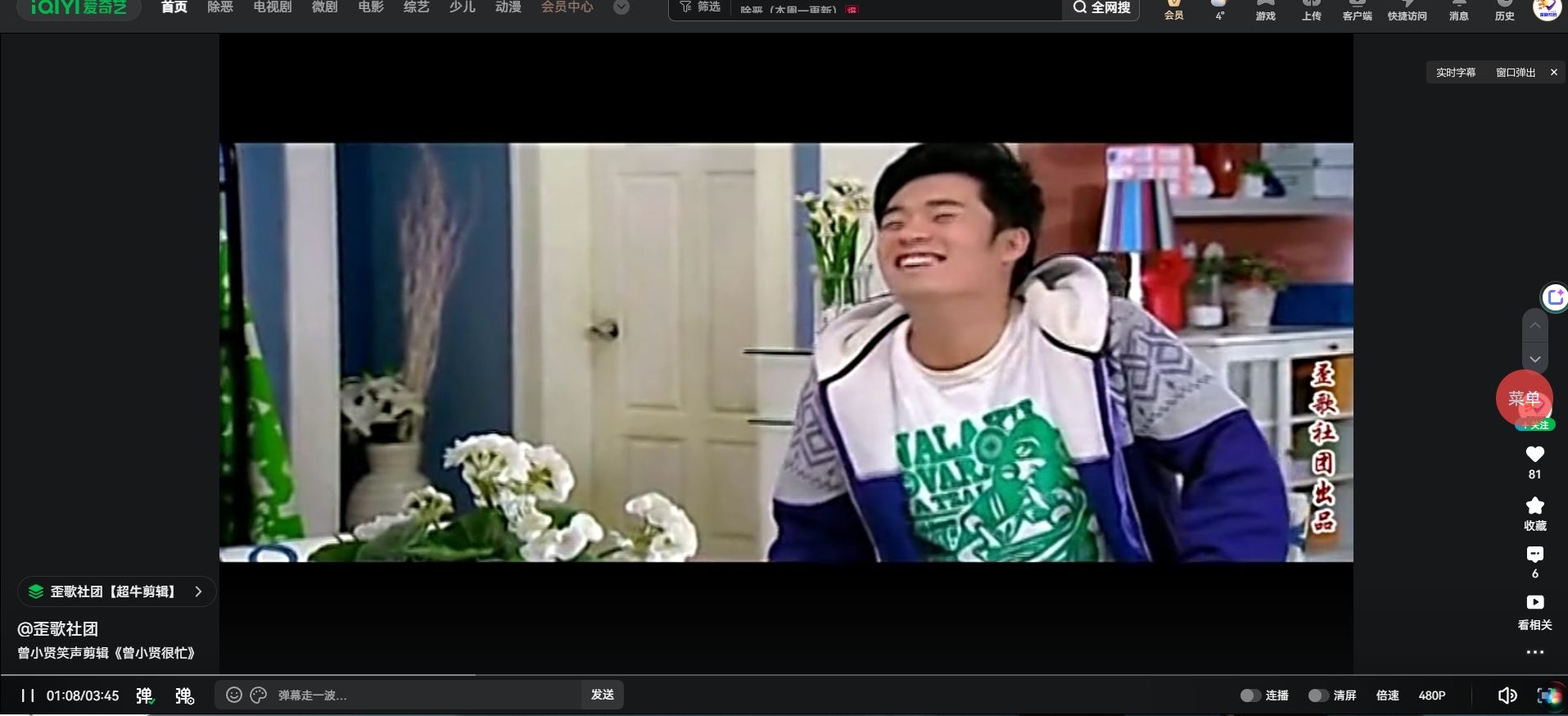
Task: Open the 少儿 channel
Action: point(463,7)
